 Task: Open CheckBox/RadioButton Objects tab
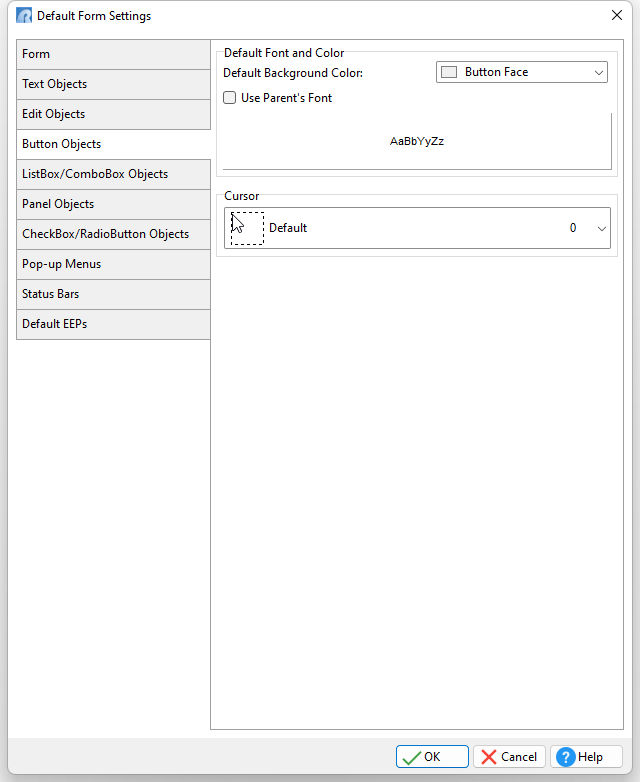(113, 234)
